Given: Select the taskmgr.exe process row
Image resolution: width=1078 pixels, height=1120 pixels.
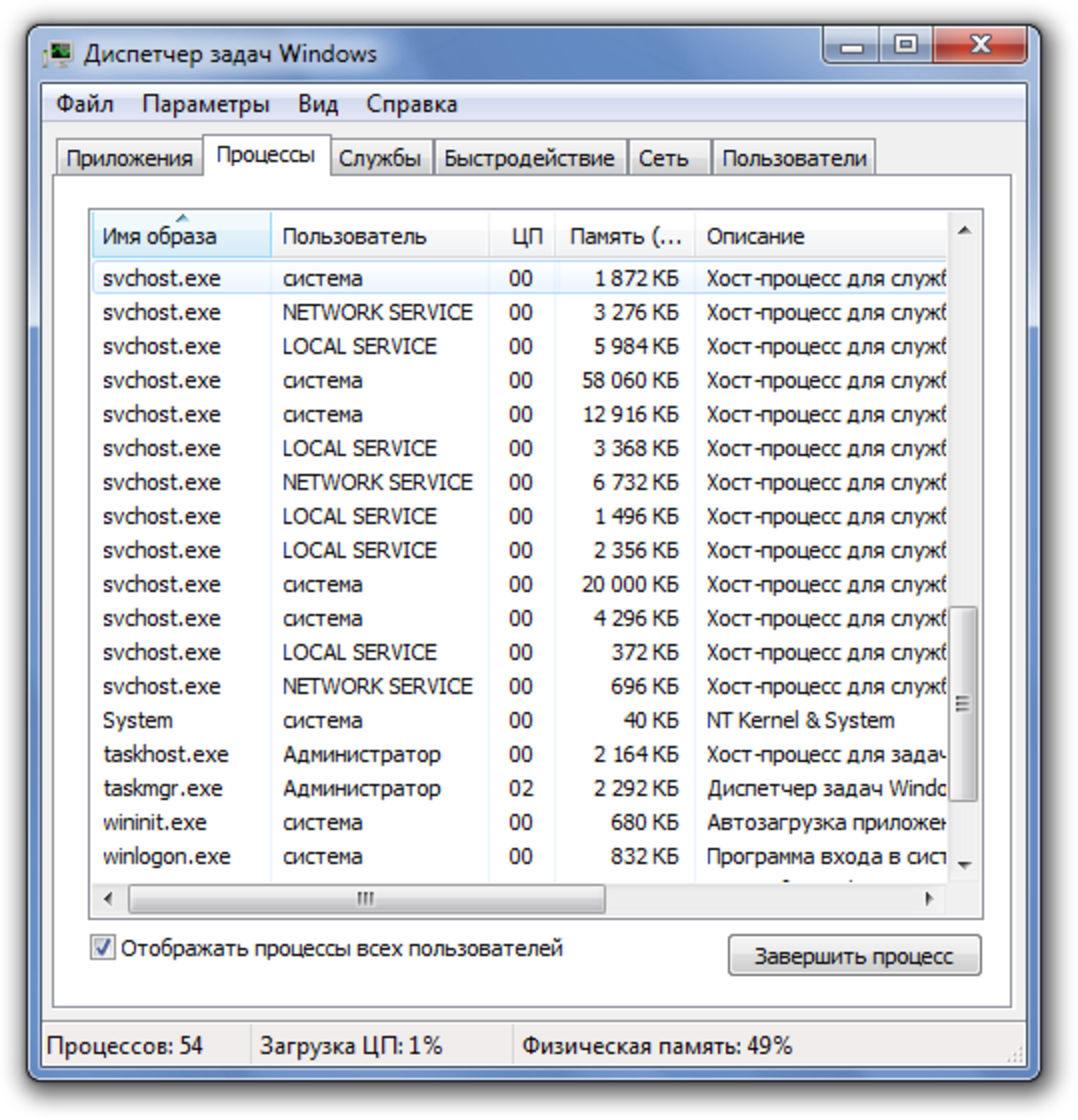Looking at the screenshot, I should (519, 788).
